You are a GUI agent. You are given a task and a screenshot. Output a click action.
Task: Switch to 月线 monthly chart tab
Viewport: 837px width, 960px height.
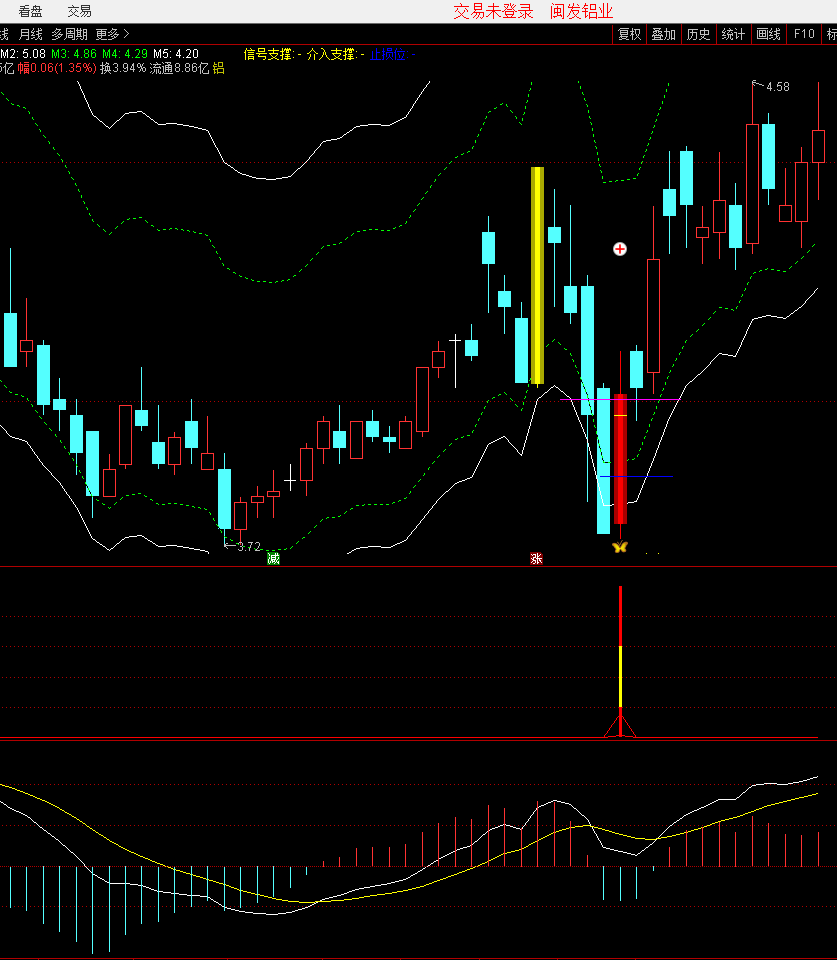(x=31, y=34)
